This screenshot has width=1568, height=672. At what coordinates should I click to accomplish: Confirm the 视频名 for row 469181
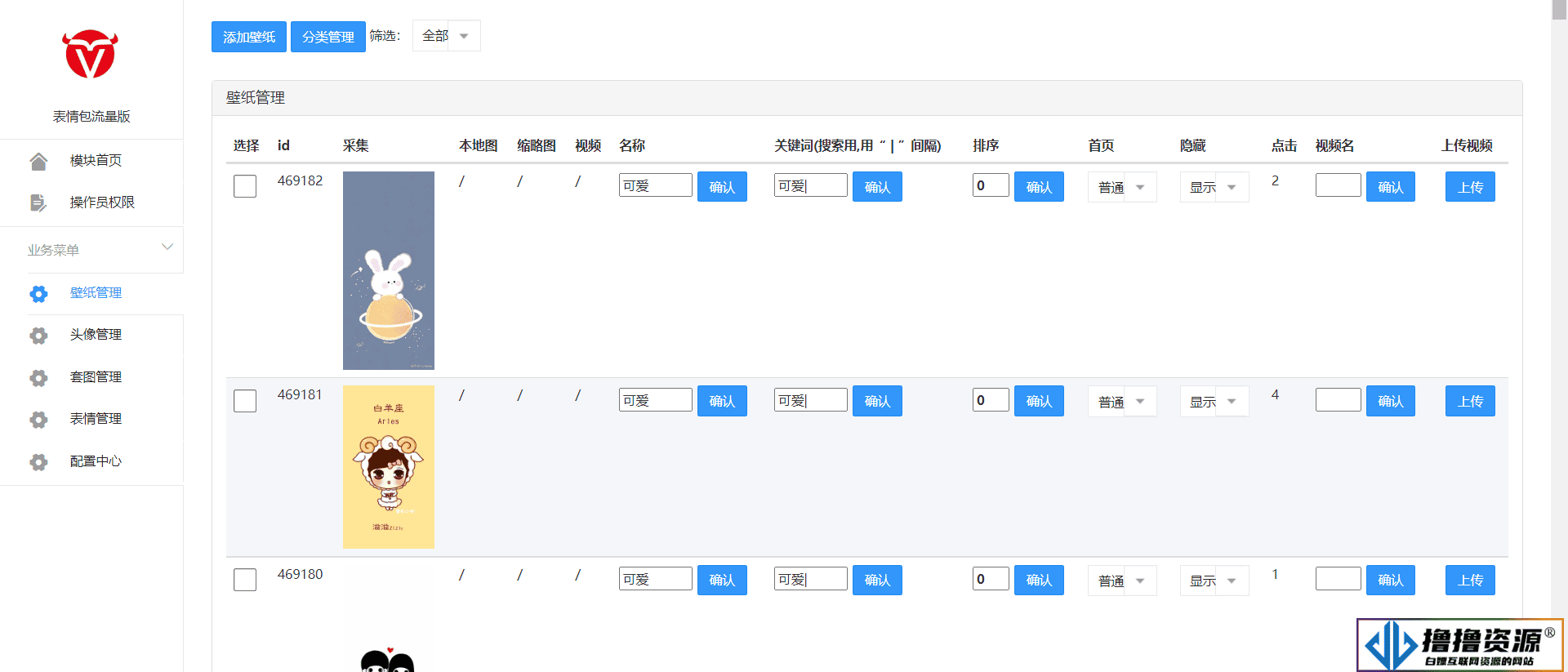(1391, 401)
